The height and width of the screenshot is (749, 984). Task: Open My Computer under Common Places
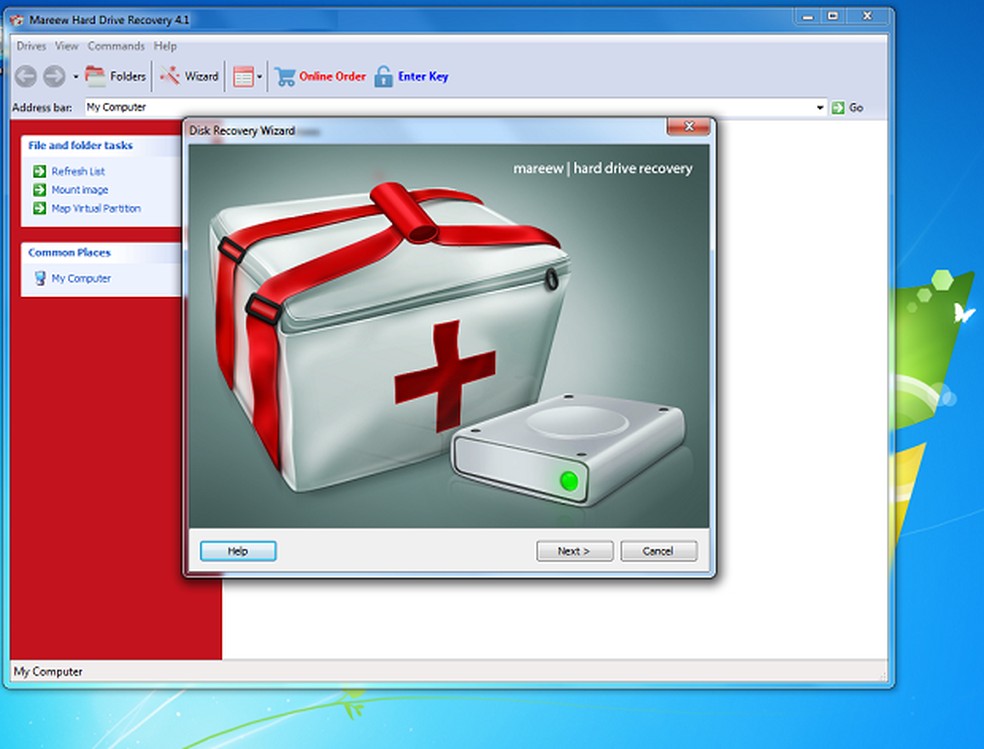[x=81, y=279]
